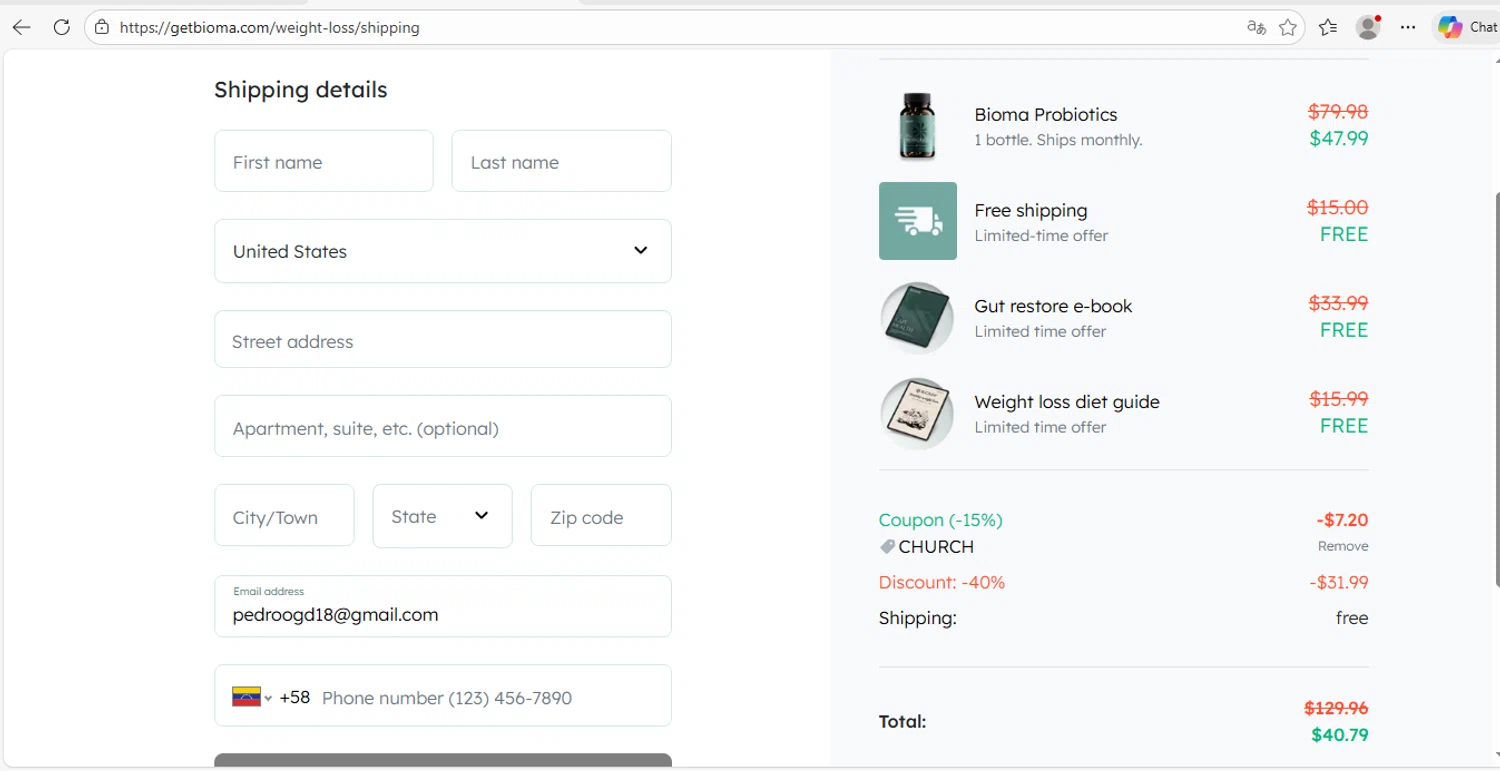Expand the United States country dropdown

tap(443, 251)
